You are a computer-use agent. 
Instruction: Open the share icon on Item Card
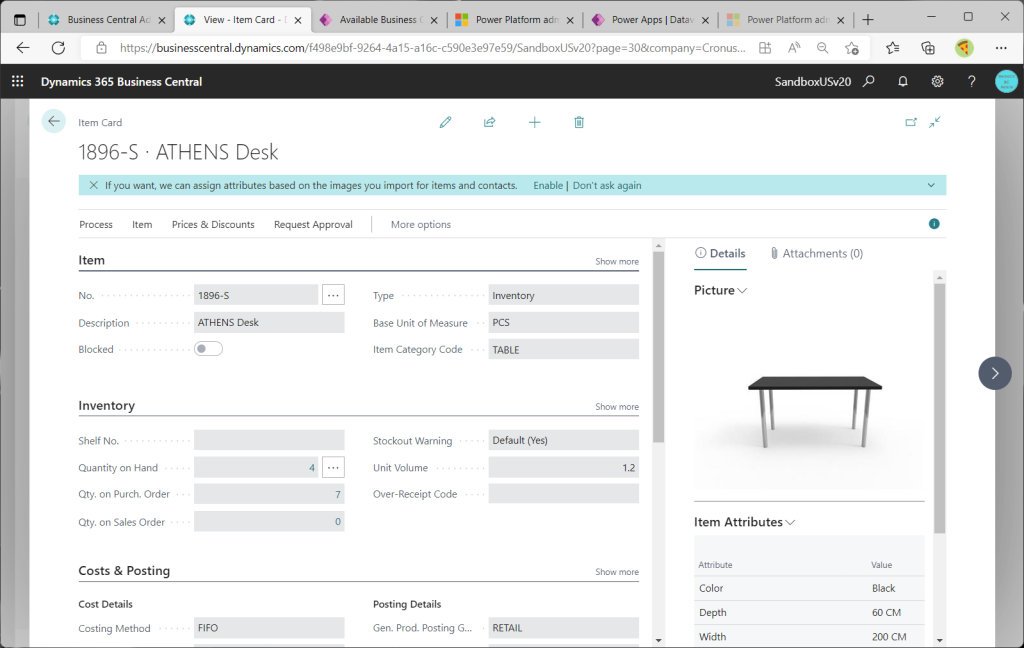tap(489, 122)
